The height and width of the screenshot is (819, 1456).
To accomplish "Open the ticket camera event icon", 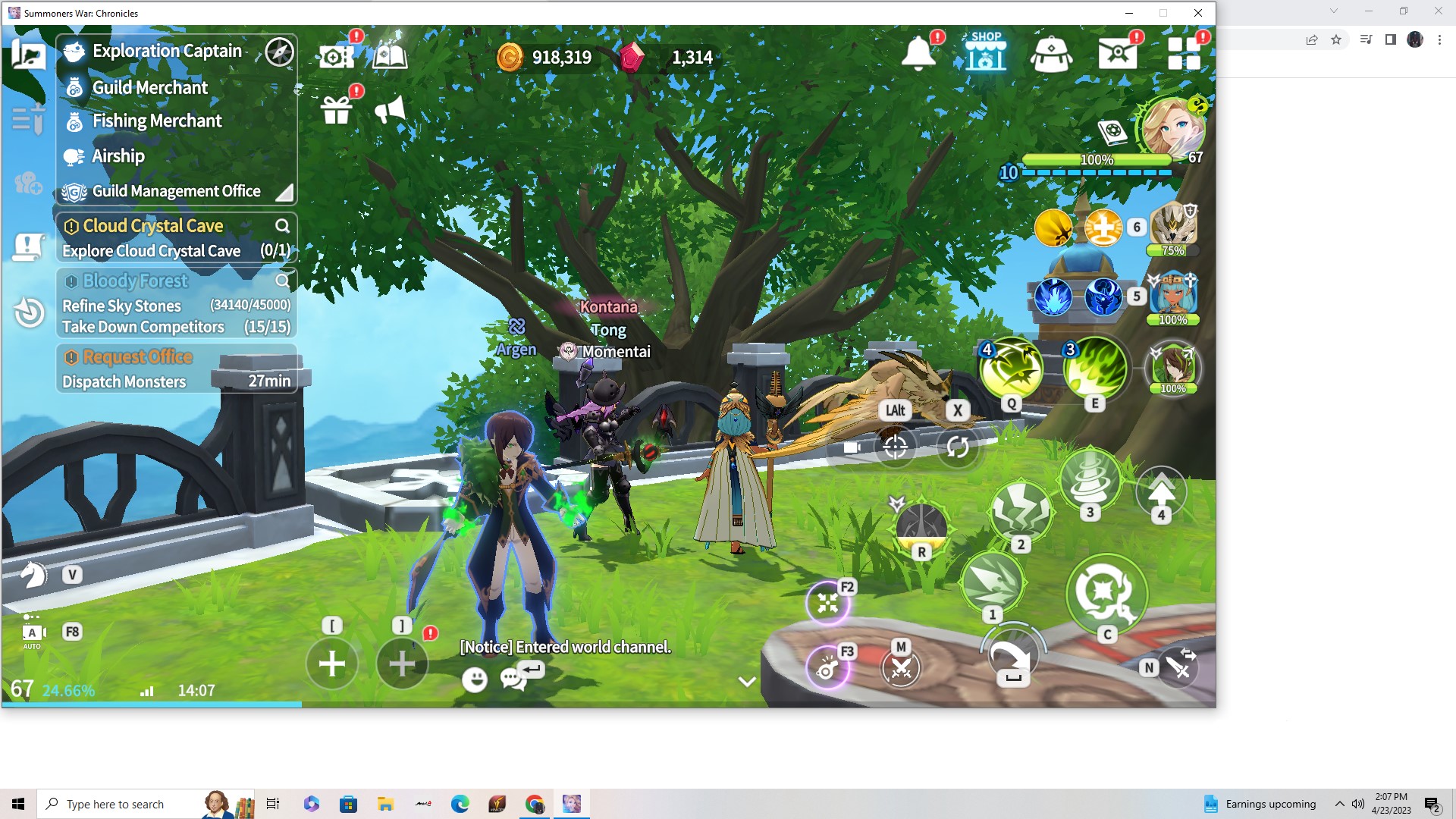I will 336,56.
